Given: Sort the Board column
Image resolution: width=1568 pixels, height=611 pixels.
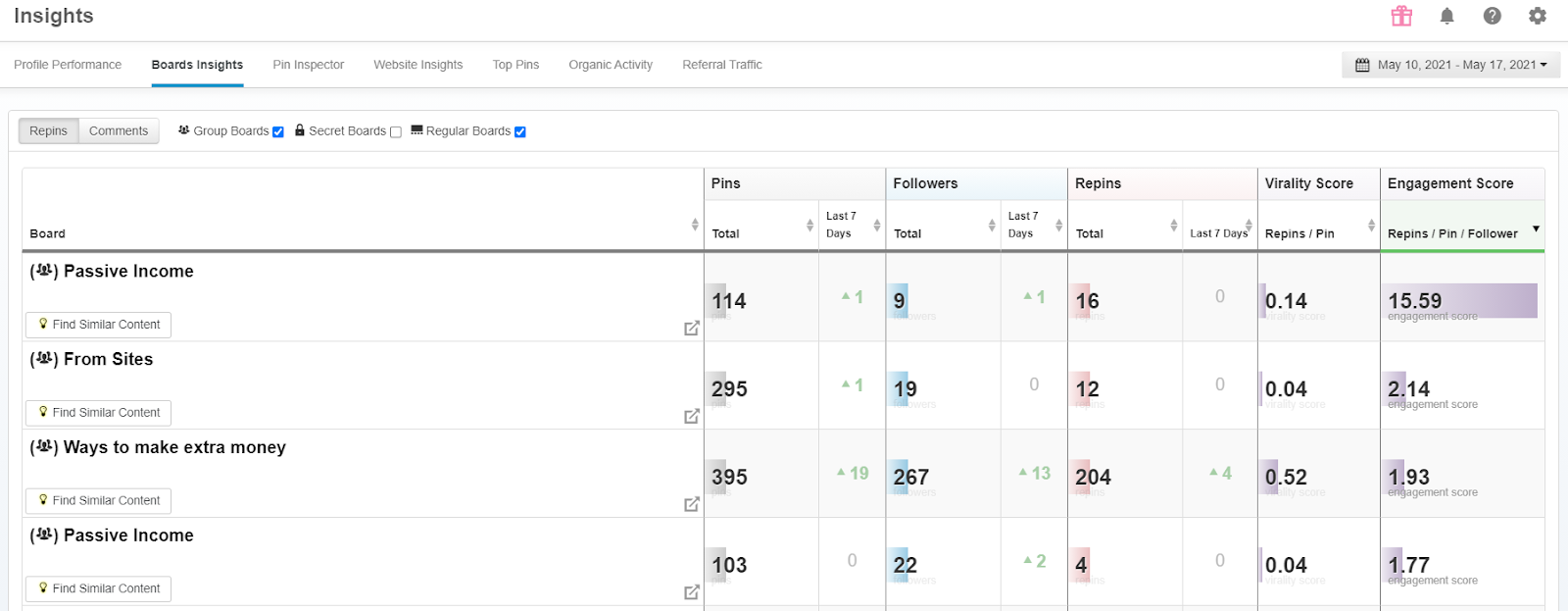Looking at the screenshot, I should [694, 225].
